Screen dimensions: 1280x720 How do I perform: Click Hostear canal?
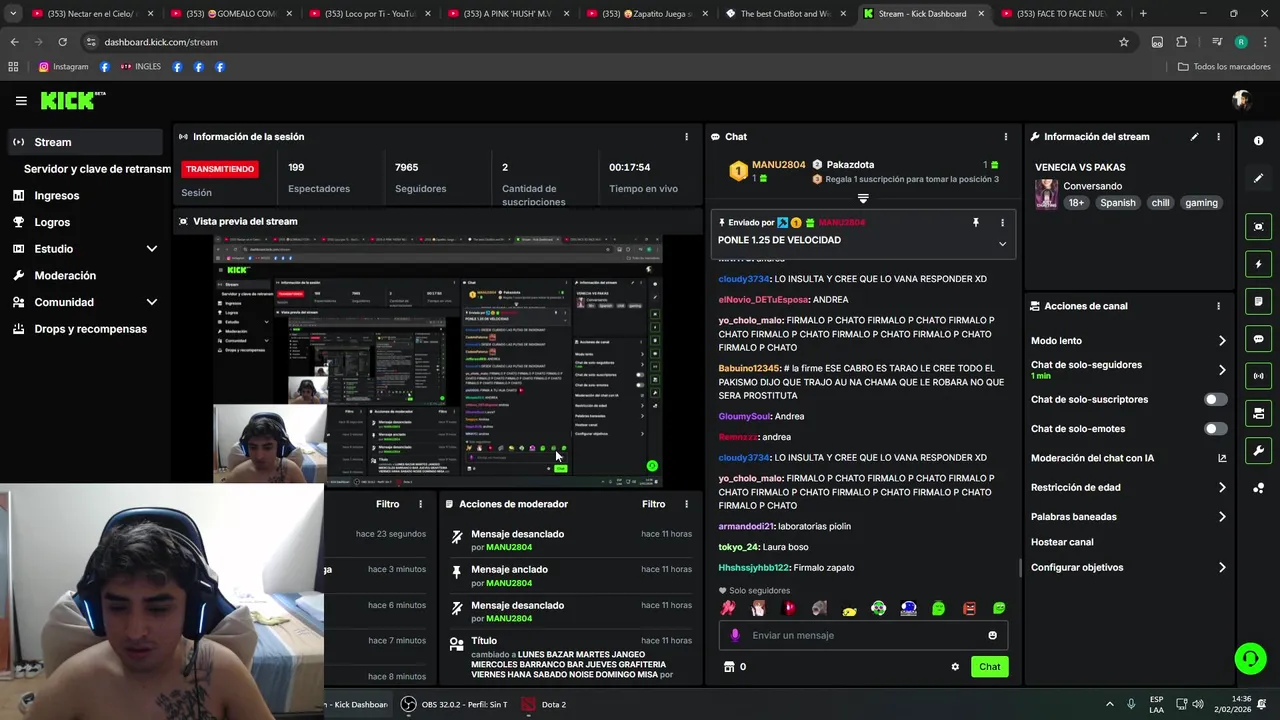1062,542
